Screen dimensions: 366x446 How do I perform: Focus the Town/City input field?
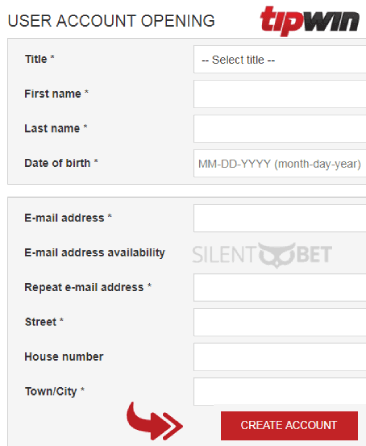pos(280,391)
